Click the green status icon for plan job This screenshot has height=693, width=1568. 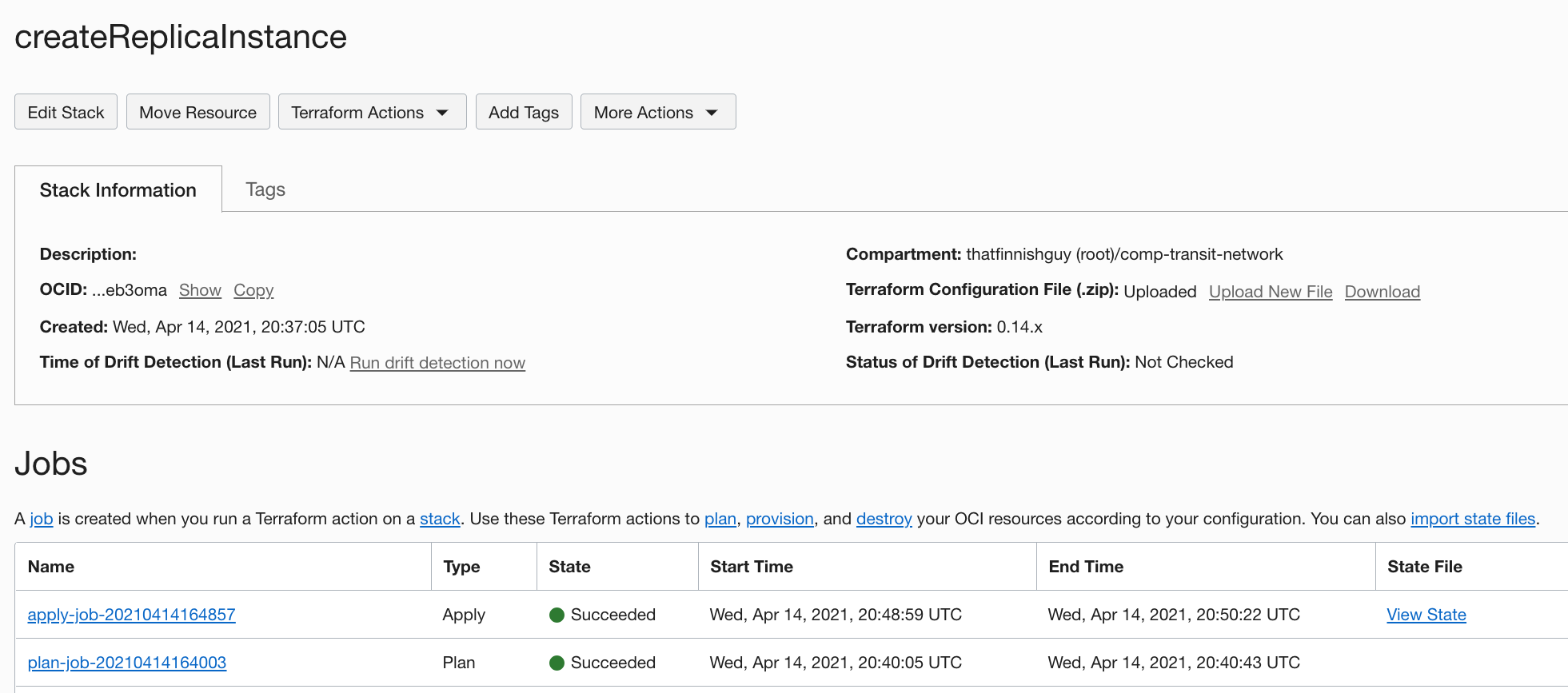557,663
